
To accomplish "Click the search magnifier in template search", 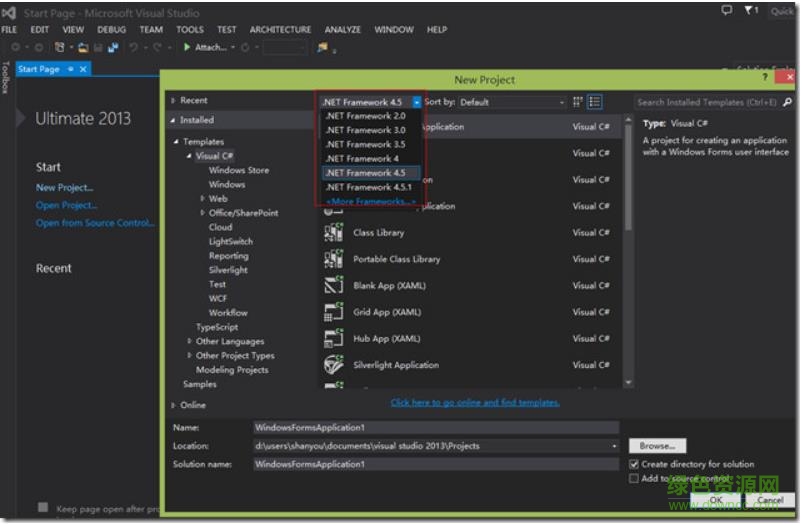I will point(788,102).
